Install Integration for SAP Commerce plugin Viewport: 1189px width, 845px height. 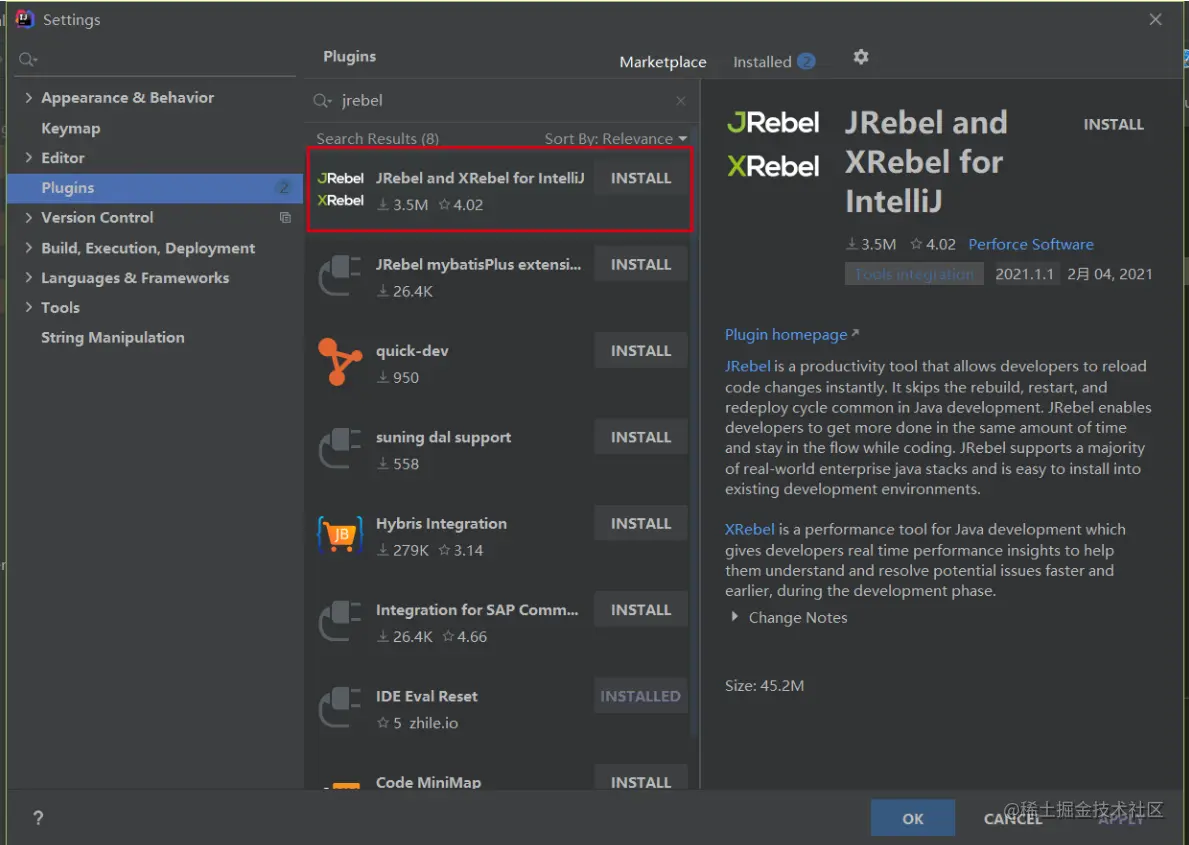click(641, 611)
